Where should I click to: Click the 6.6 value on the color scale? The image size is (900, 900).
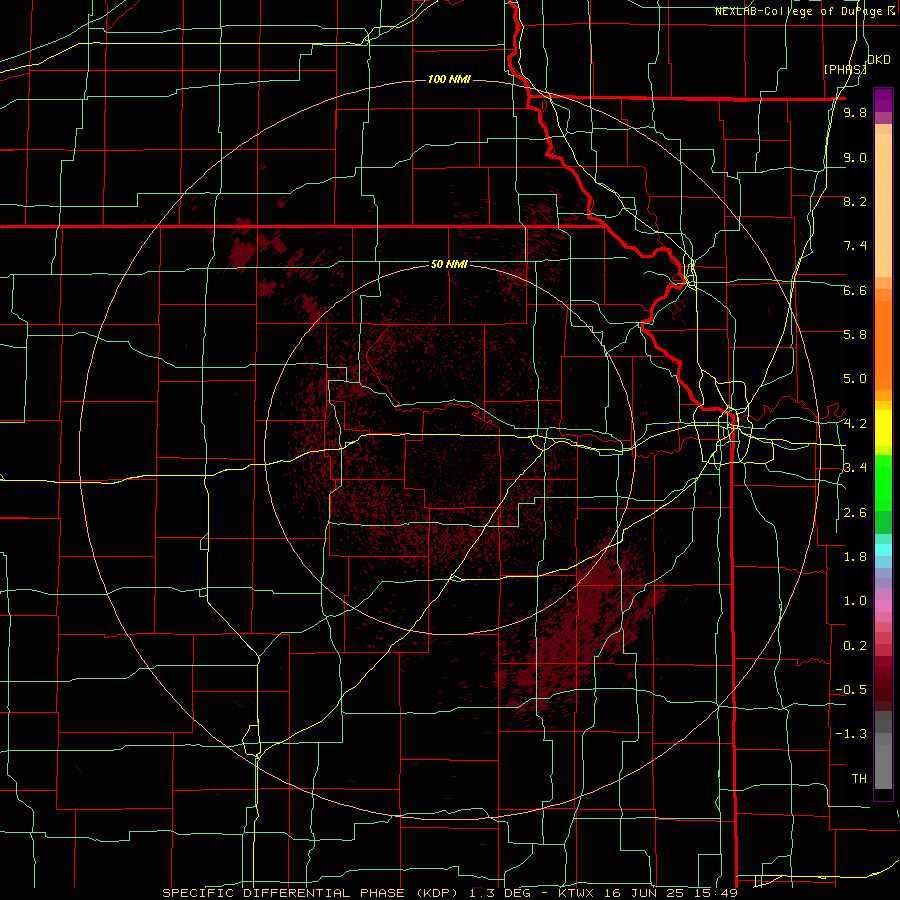click(x=855, y=290)
